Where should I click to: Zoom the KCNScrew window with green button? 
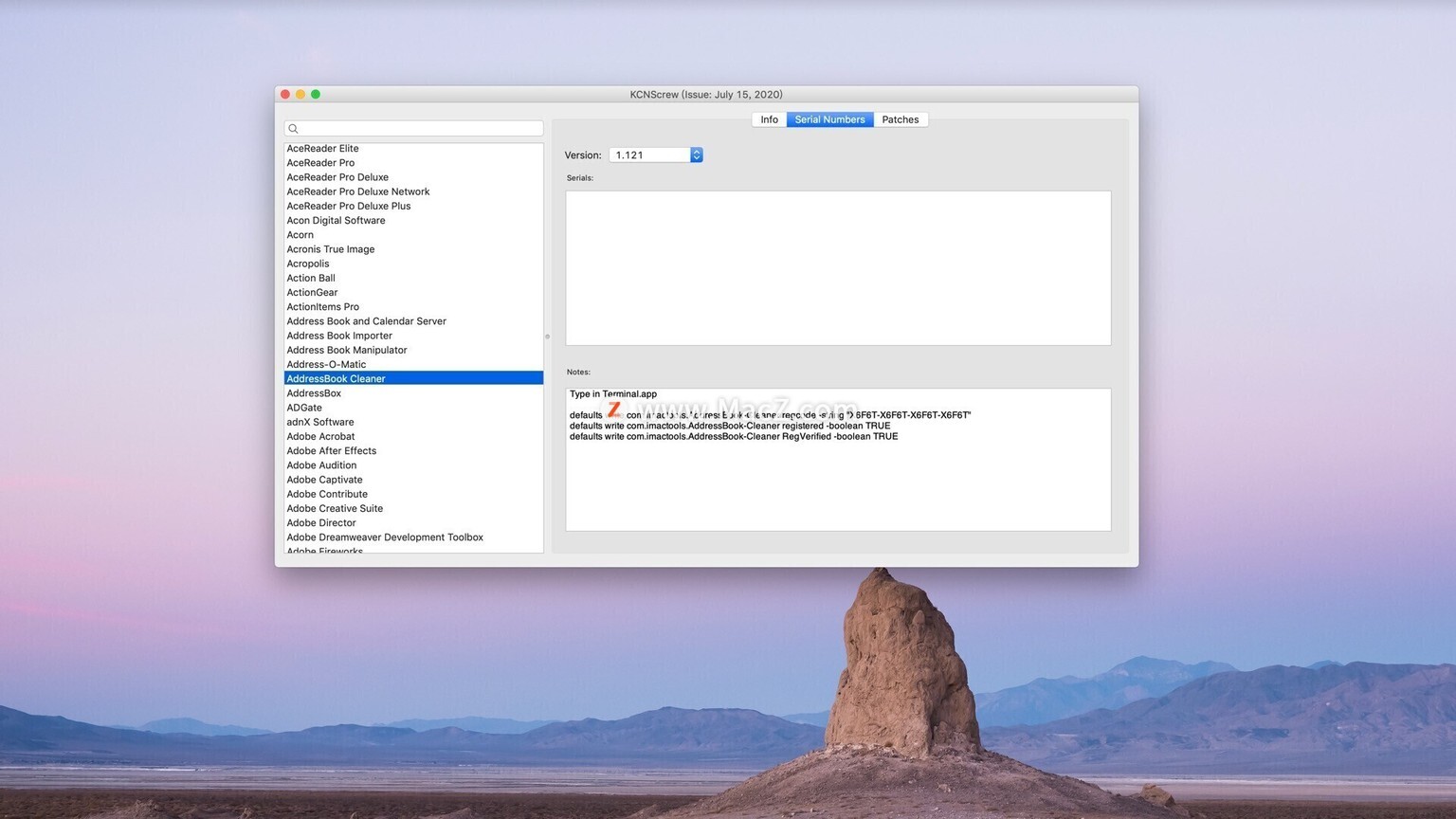(316, 94)
